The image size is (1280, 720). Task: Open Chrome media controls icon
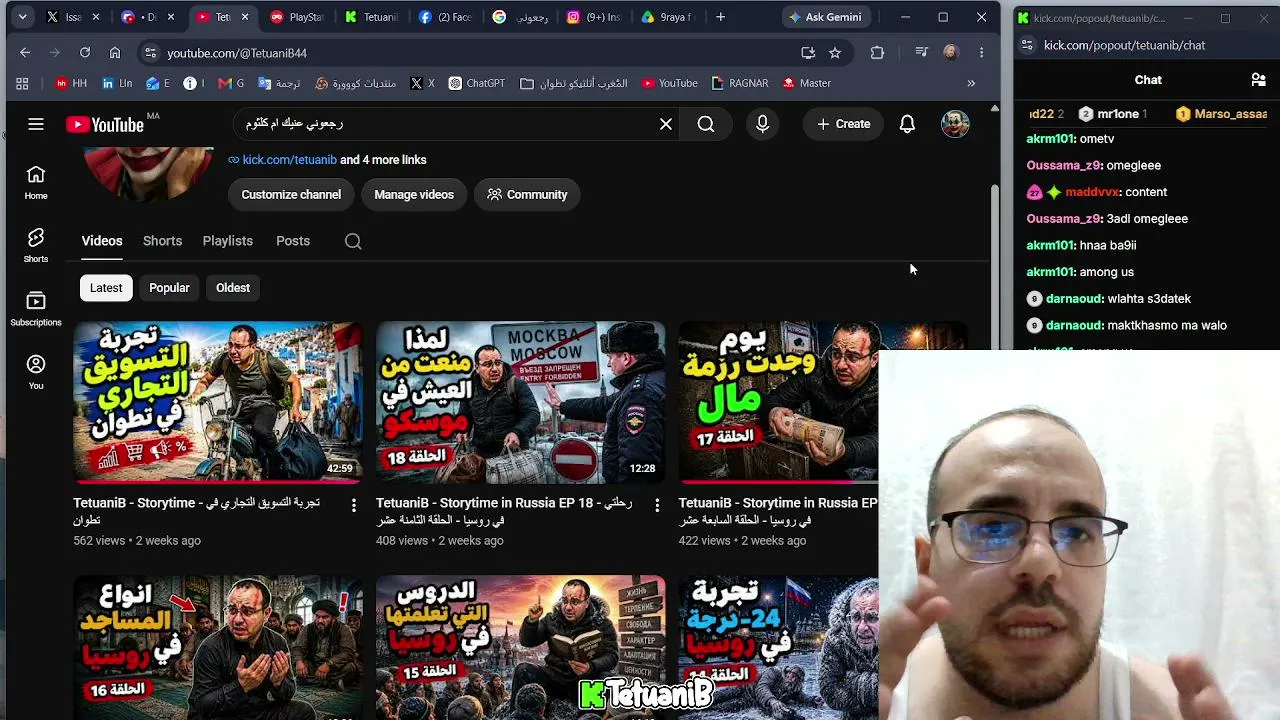[921, 53]
